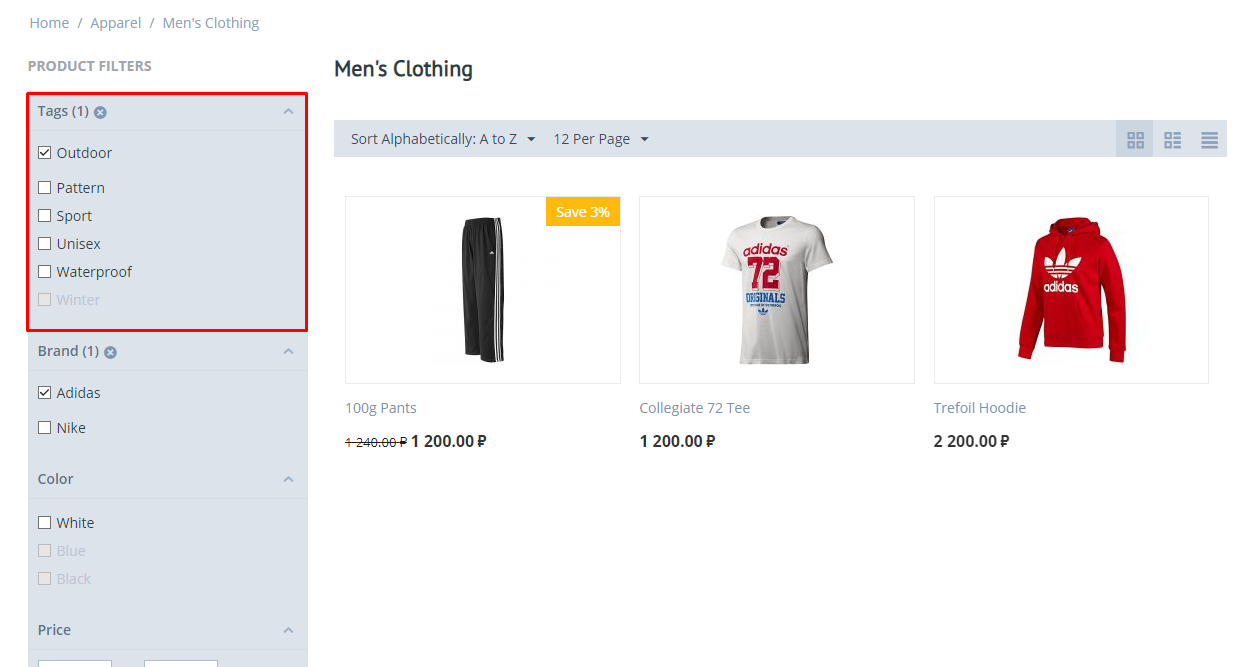Open the Collegiate 72 Tee product link
Viewport: 1246px width, 667px height.
[695, 408]
